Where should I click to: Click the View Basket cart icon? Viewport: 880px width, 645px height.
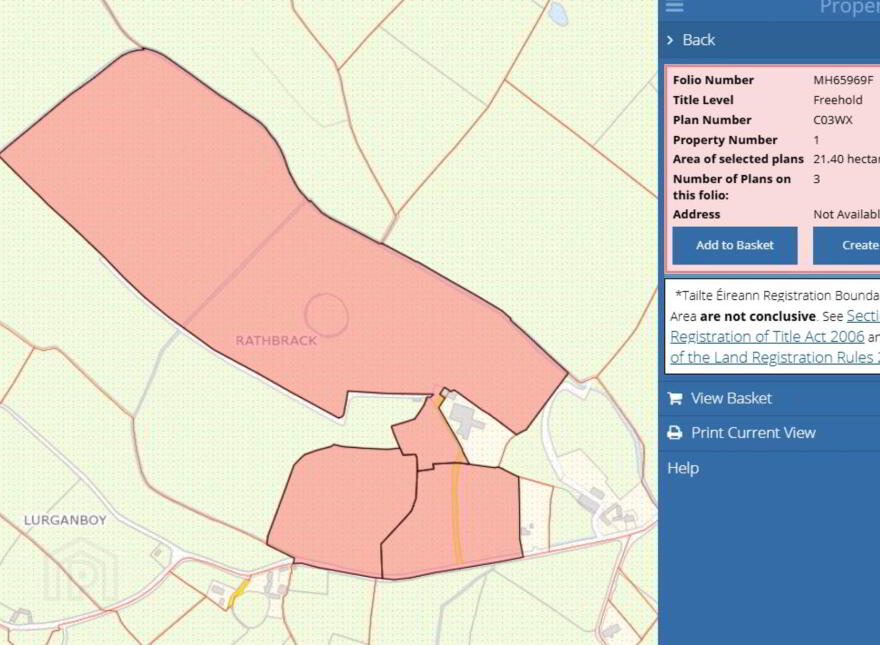pos(675,399)
